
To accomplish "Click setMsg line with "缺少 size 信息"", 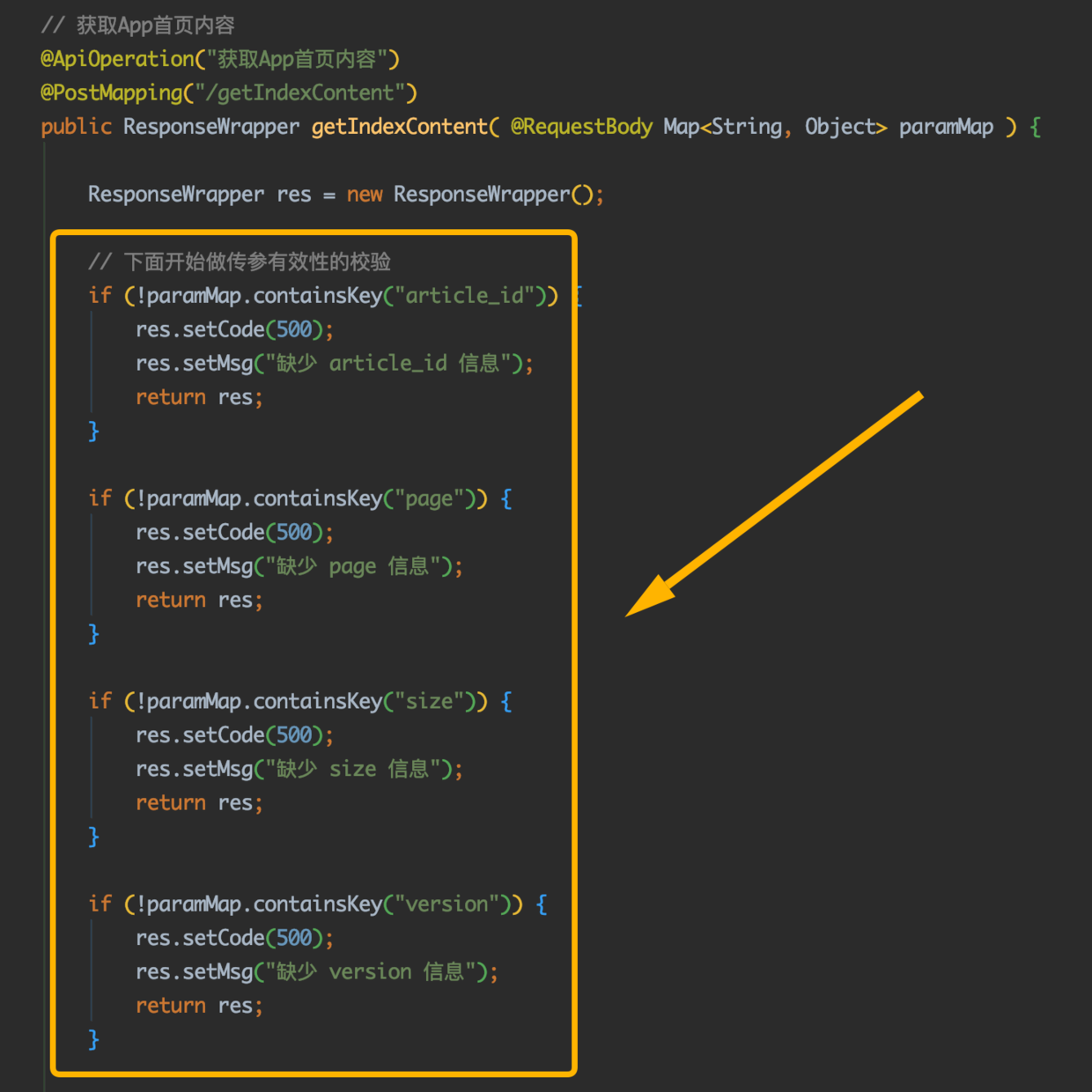I will pos(299,769).
